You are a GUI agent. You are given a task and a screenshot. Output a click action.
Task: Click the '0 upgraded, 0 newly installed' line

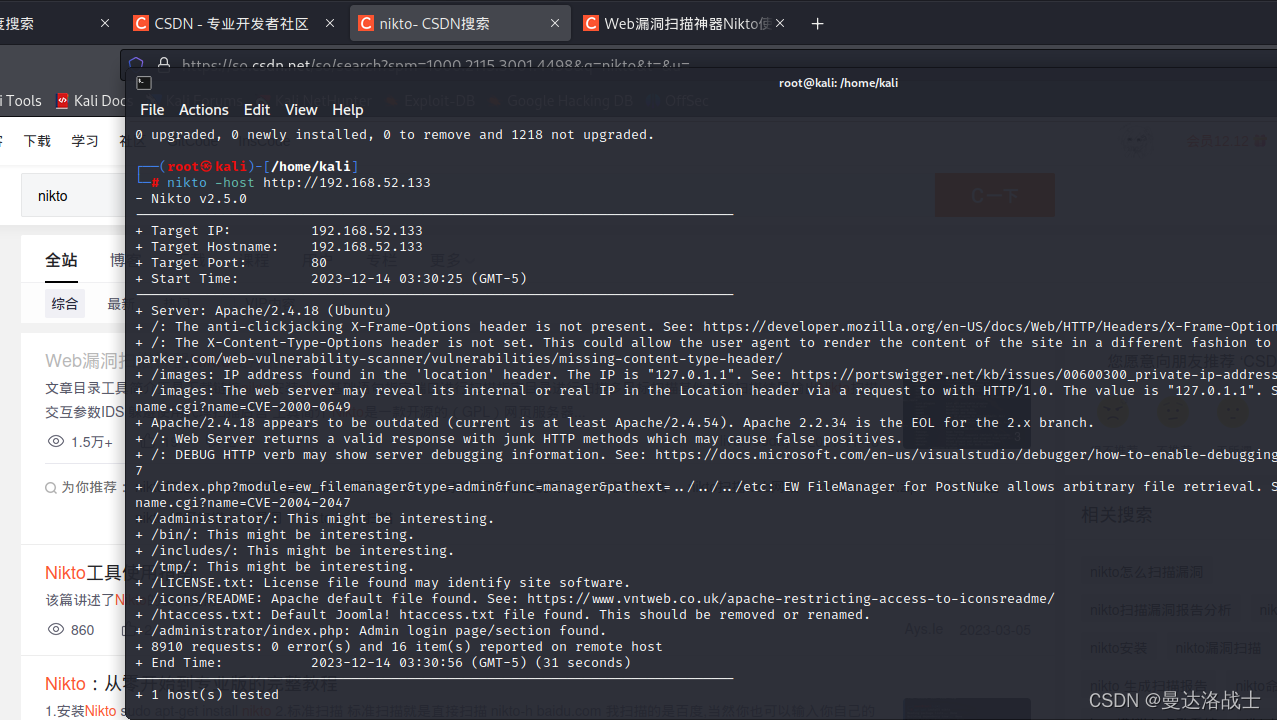click(x=395, y=135)
